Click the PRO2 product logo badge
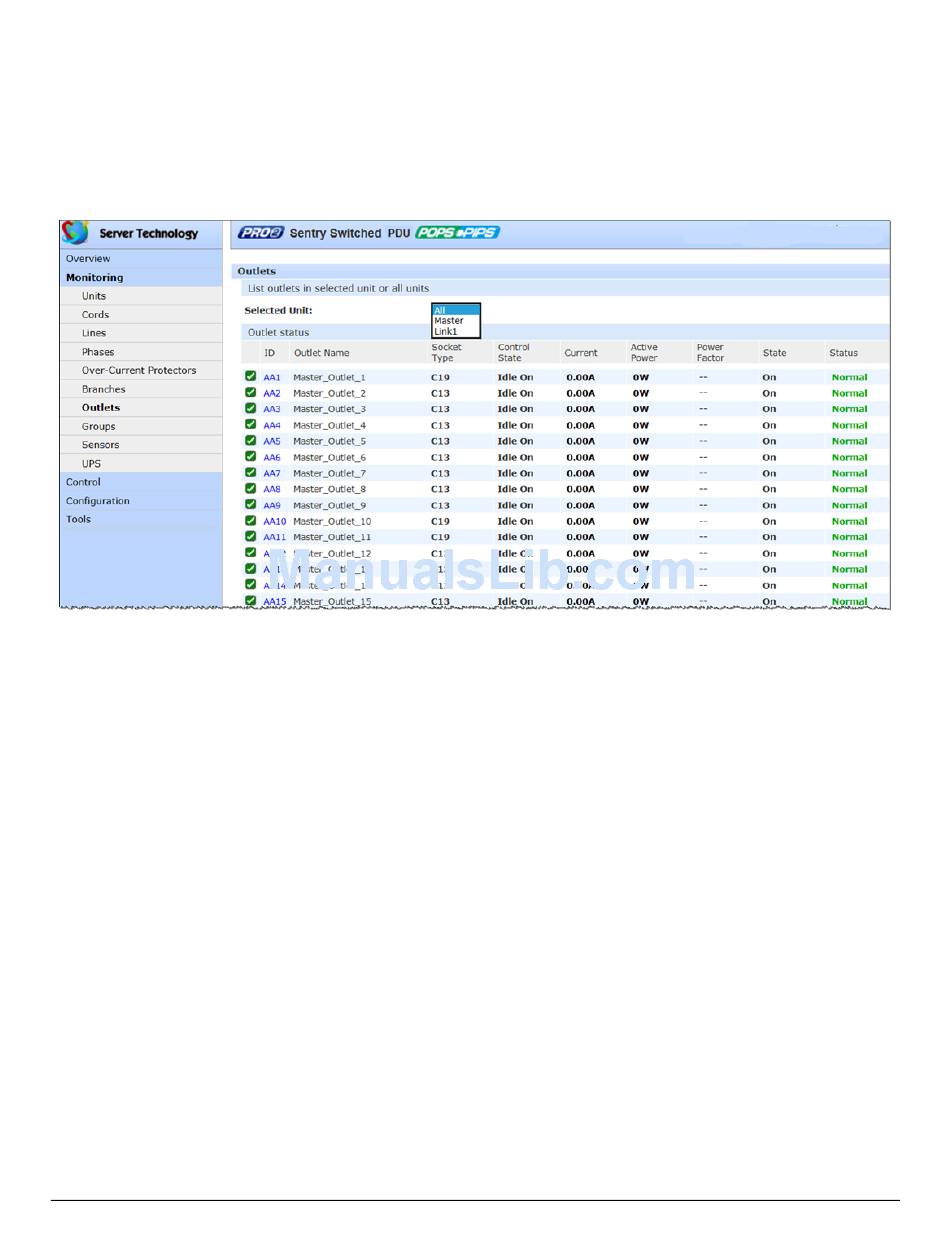This screenshot has height=1248, width=950. tap(260, 233)
